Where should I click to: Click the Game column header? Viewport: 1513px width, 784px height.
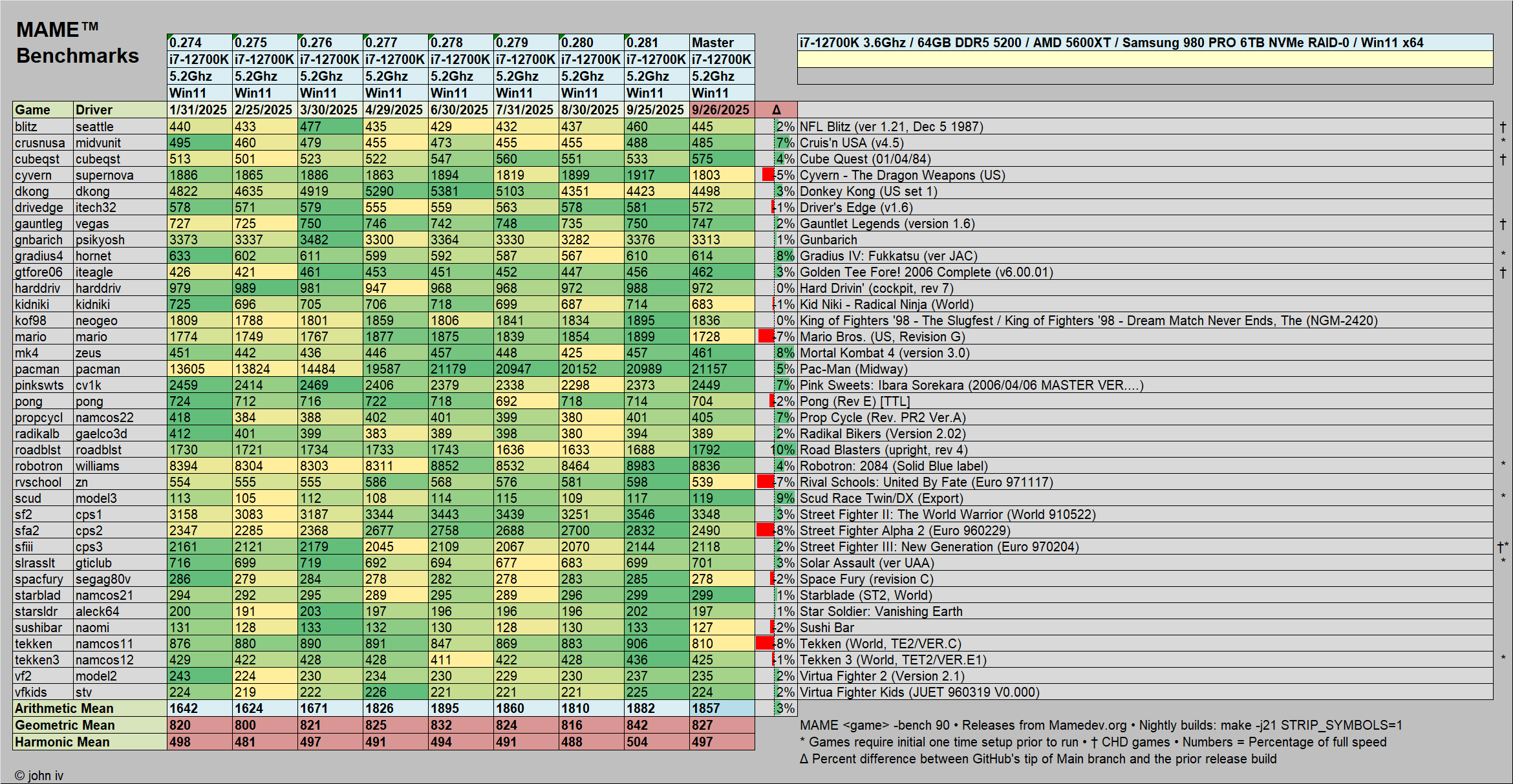click(43, 110)
